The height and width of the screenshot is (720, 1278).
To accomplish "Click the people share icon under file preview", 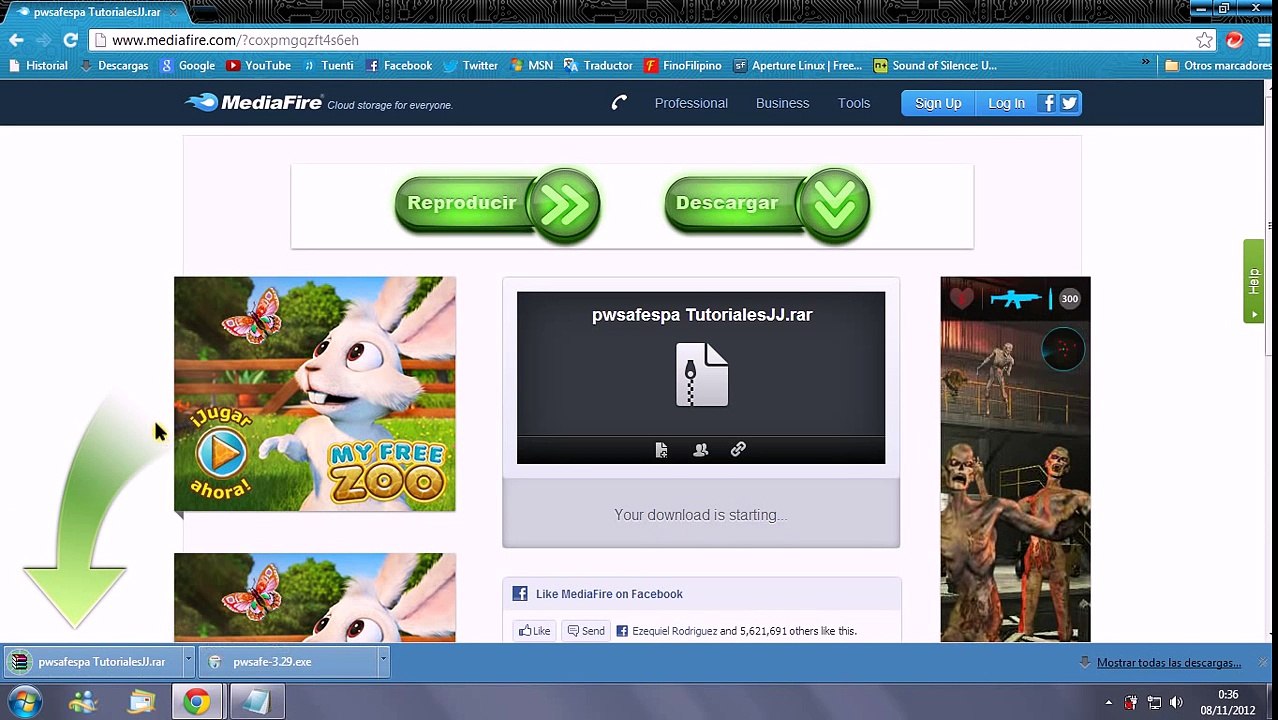I will click(x=700, y=450).
